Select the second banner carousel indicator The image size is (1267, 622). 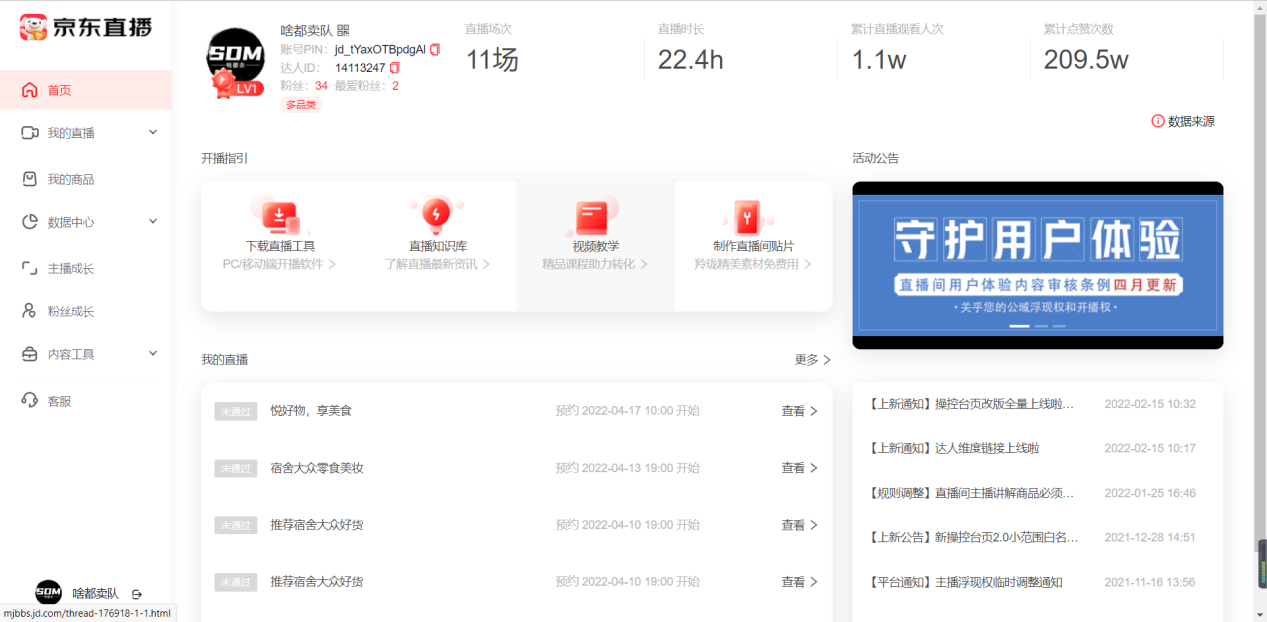pyautogui.click(x=1041, y=326)
